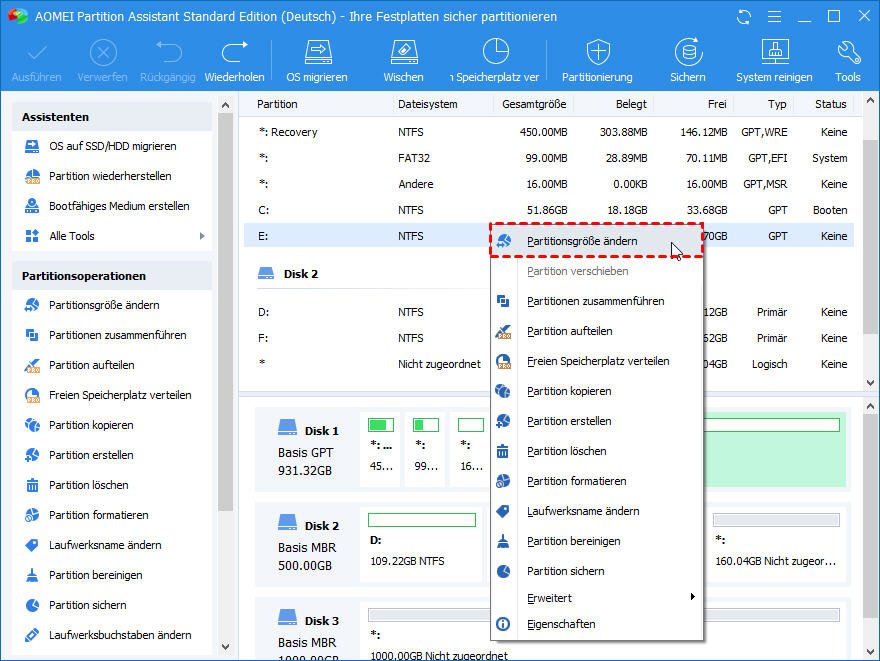Click Bootfähiges Medium erstellen in sidebar
Screen dimensions: 880x661
coord(119,206)
